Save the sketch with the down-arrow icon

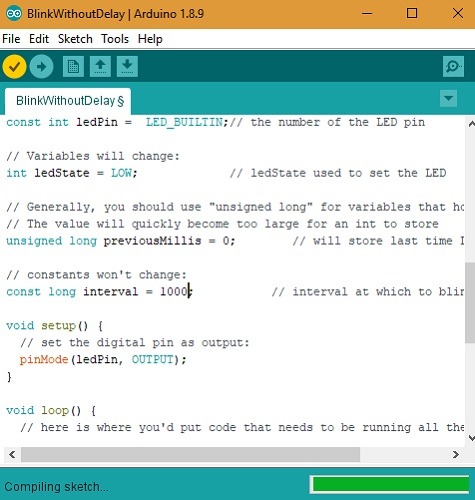pos(127,67)
